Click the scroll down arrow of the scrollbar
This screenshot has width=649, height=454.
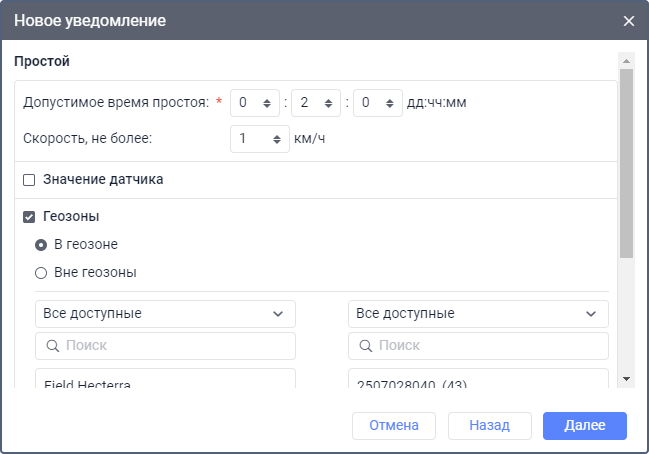(x=626, y=379)
